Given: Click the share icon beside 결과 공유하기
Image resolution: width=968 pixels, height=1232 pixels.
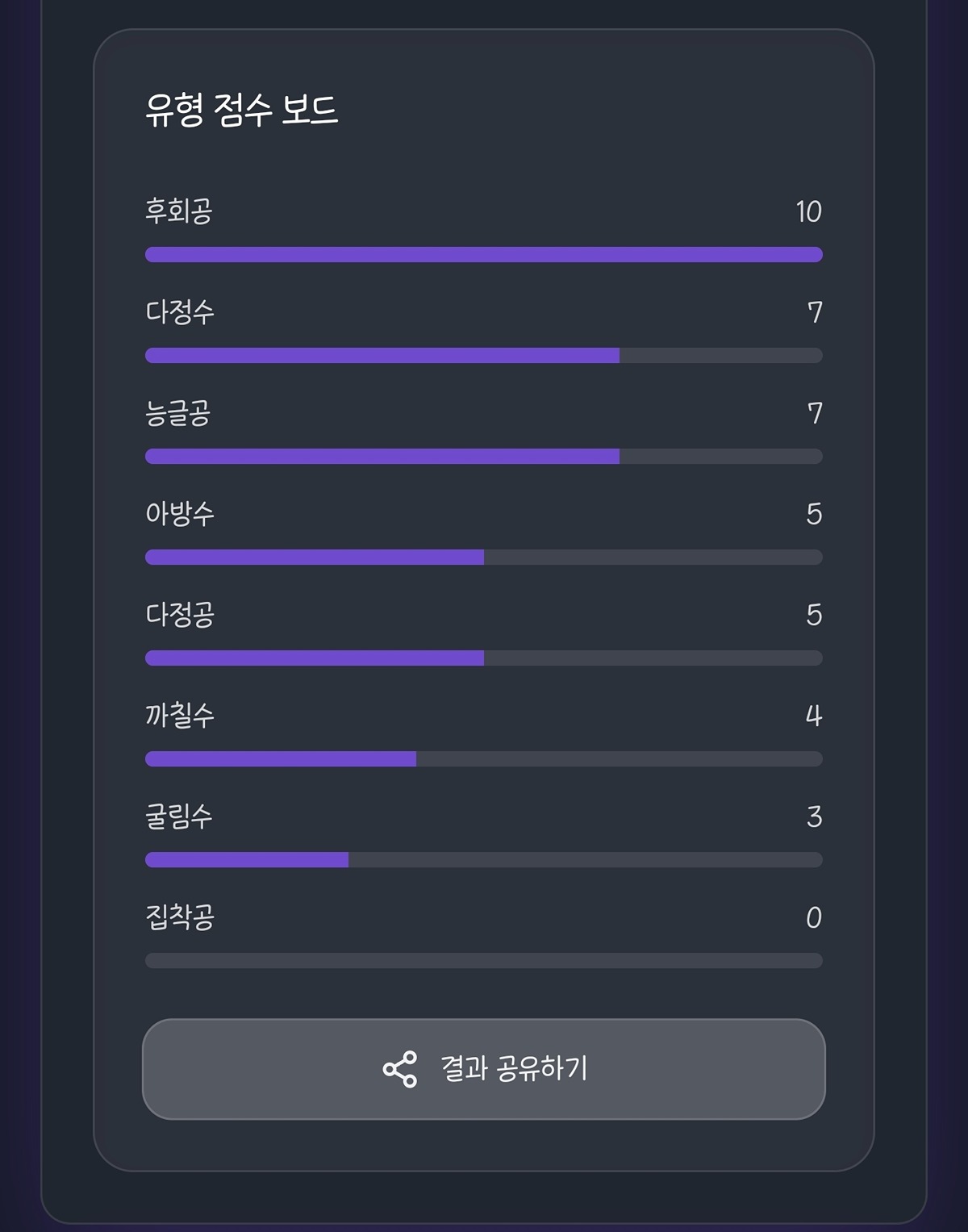Looking at the screenshot, I should [399, 1069].
